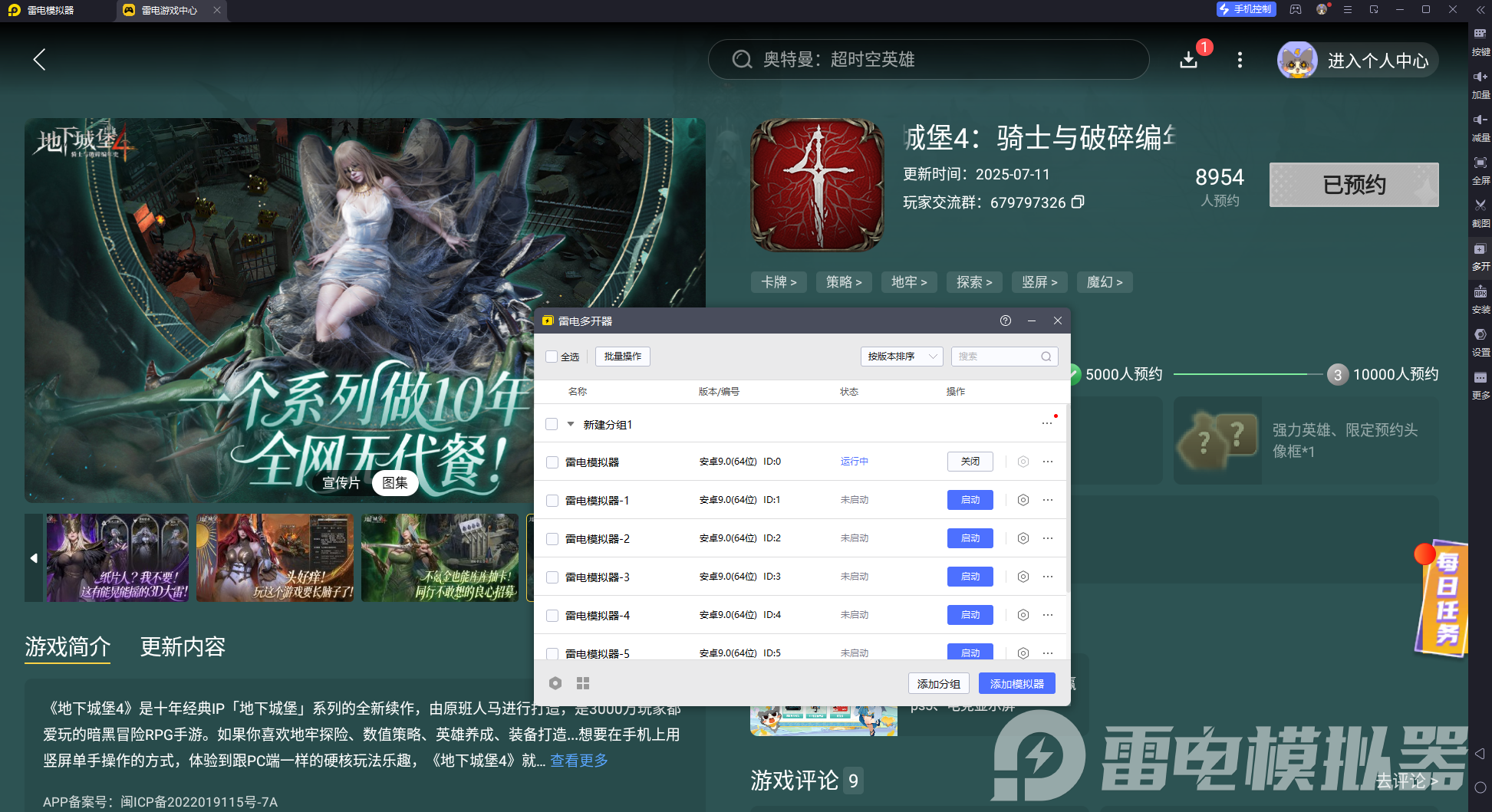Copy the player group number 679797326

(x=1078, y=202)
